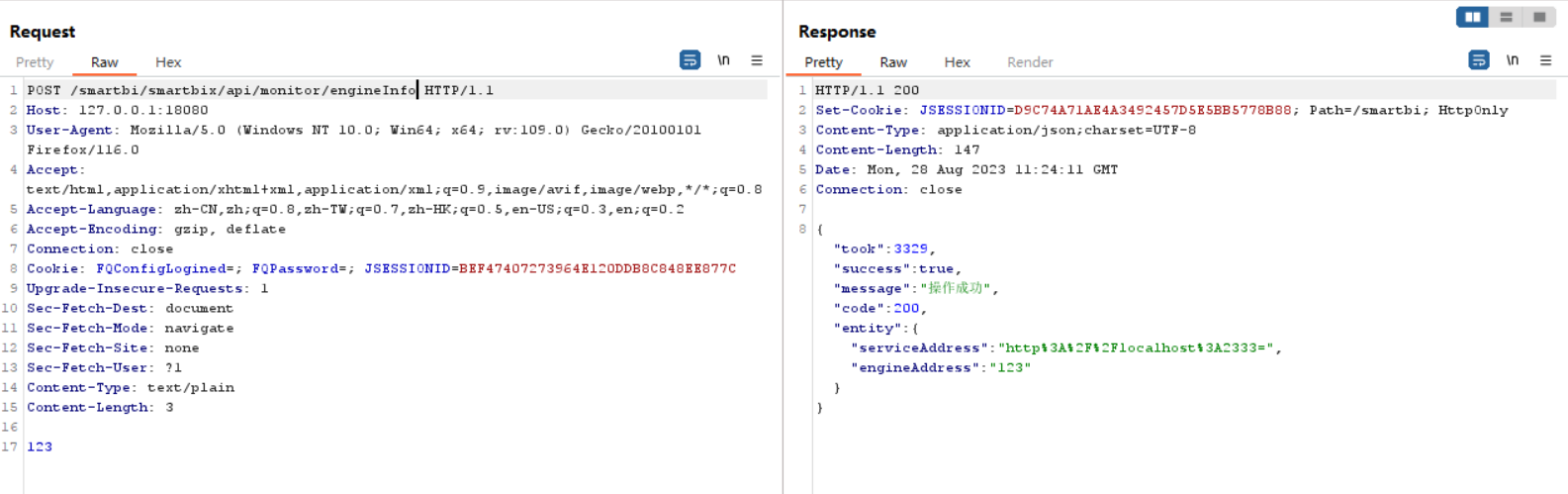Switch Response view to Pretty tab
Viewport: 1568px width, 494px height.
[824, 62]
